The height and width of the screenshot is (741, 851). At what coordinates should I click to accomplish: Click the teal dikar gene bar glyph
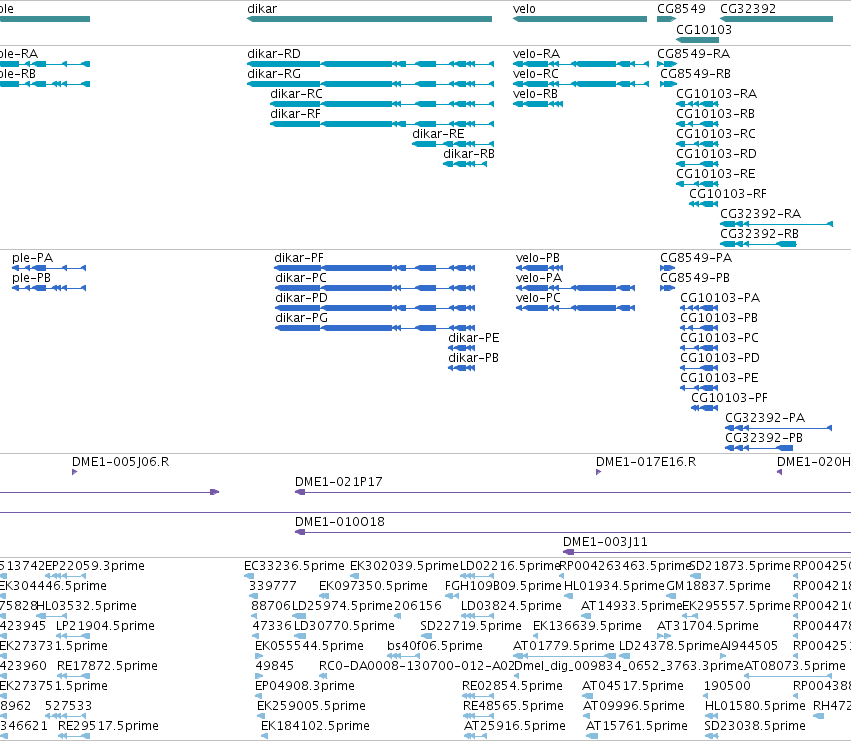point(369,19)
